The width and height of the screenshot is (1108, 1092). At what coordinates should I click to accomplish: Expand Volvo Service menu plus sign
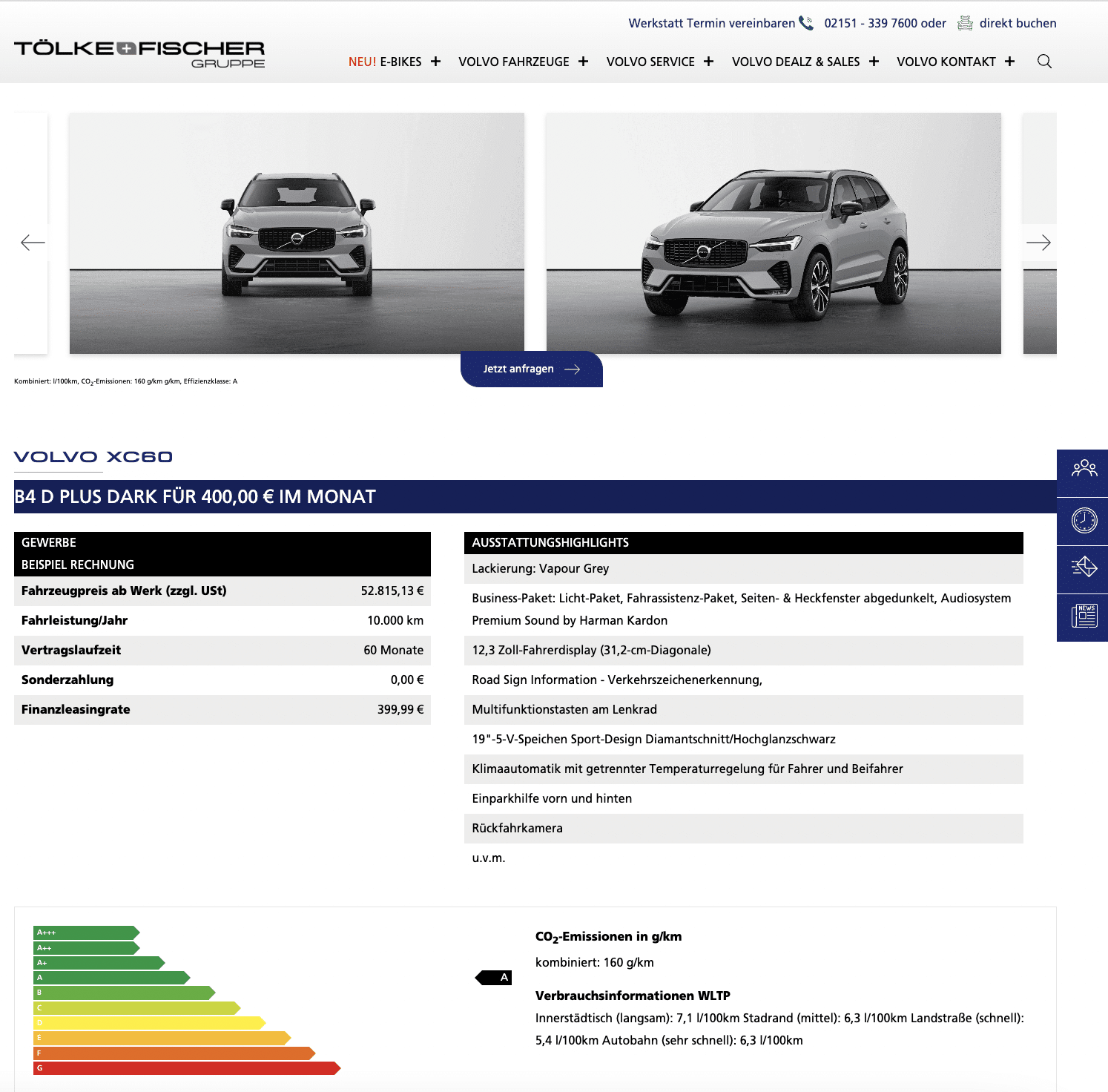coord(708,62)
